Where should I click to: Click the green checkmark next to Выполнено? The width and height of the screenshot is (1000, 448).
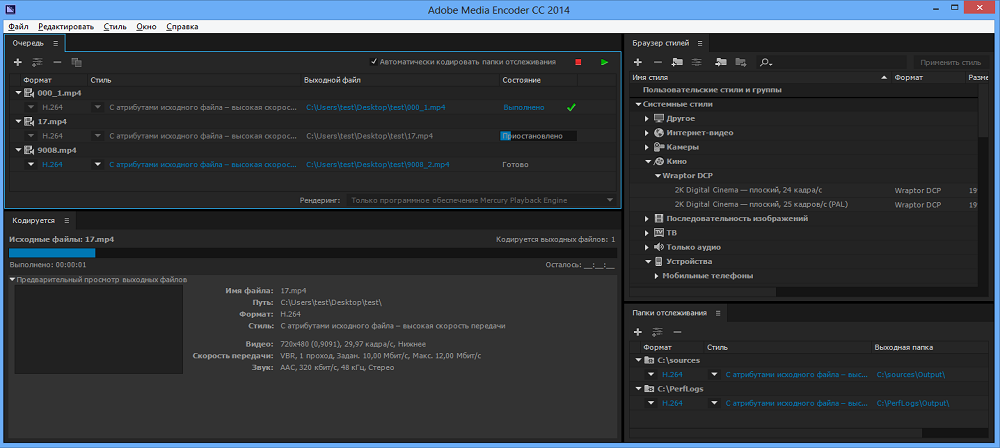point(571,107)
